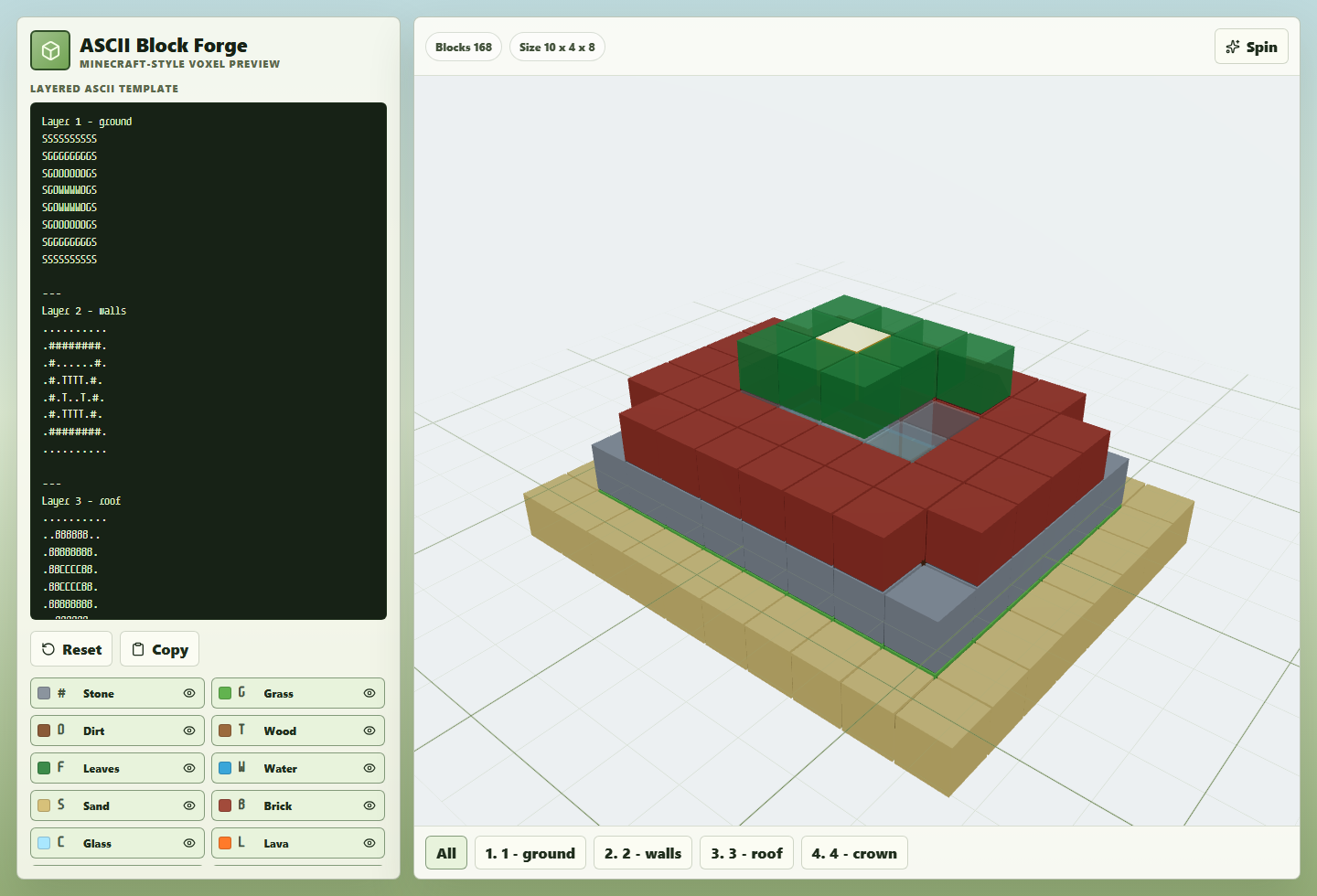Click the Sand legend label
Viewport: 1317px width, 896px height.
96,806
